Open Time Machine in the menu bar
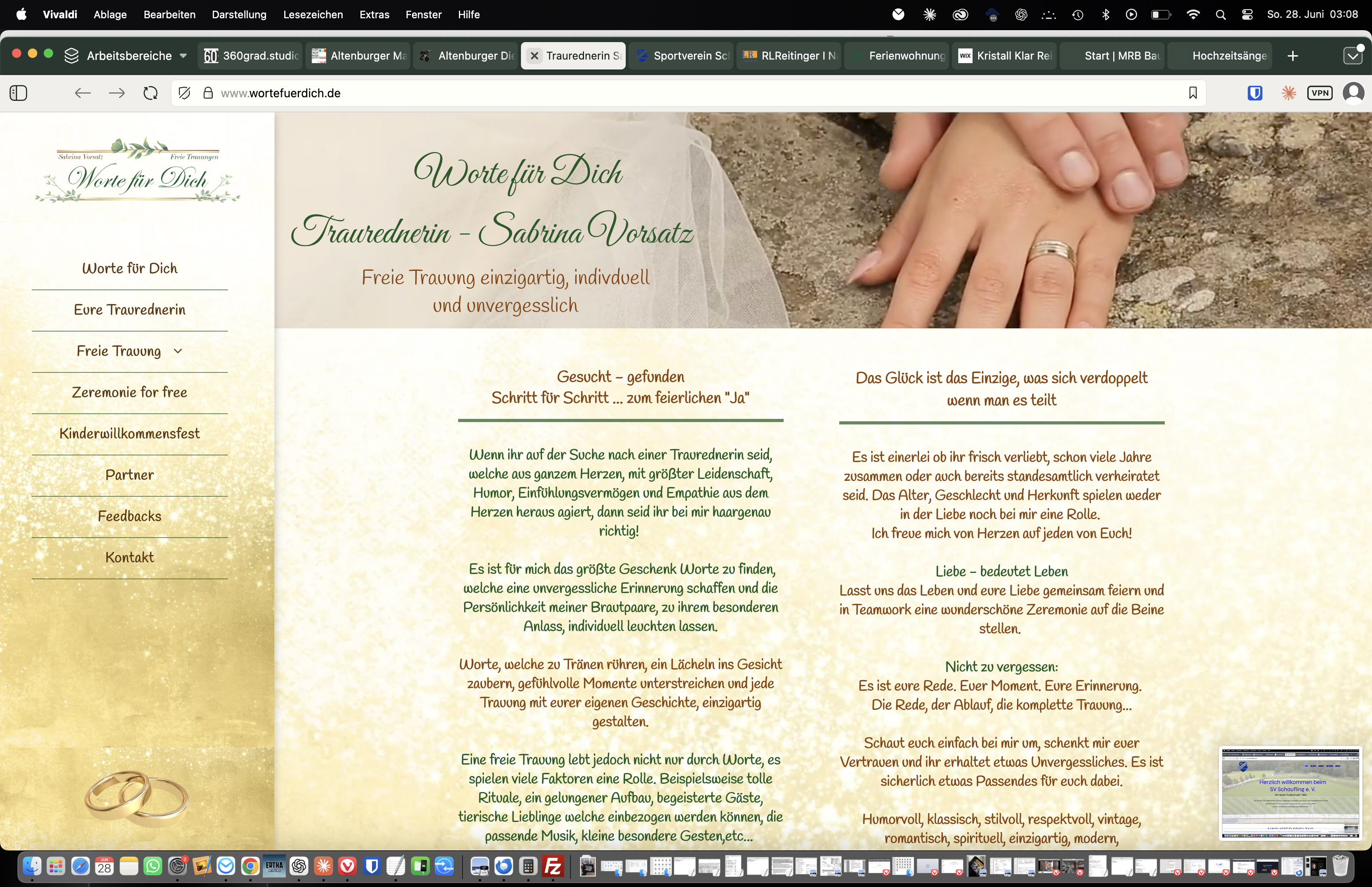The height and width of the screenshot is (887, 1372). tap(1078, 14)
